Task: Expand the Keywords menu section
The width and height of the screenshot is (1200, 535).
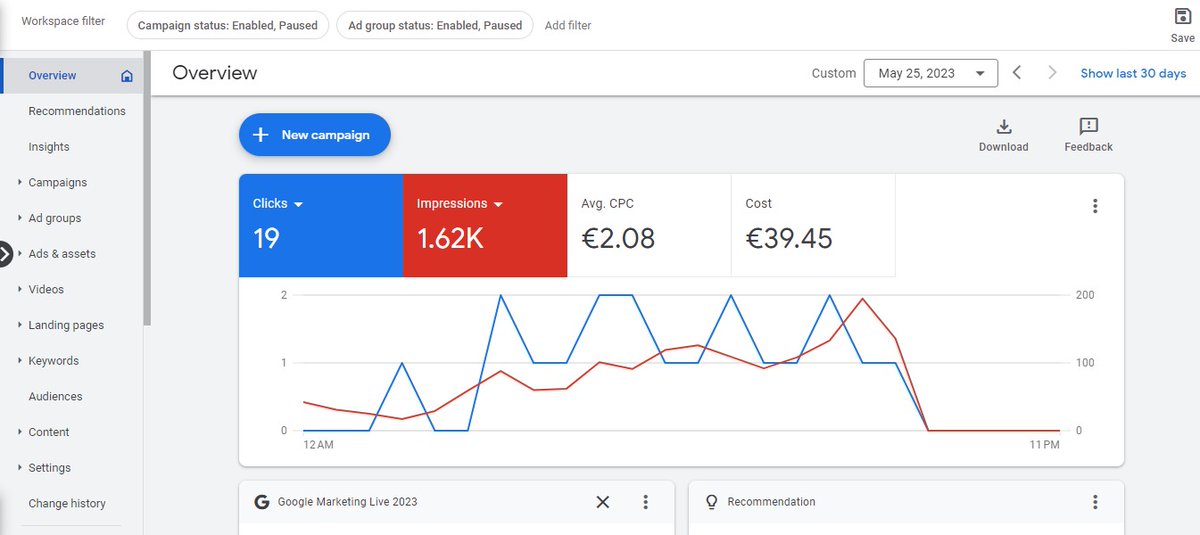Action: tap(20, 361)
